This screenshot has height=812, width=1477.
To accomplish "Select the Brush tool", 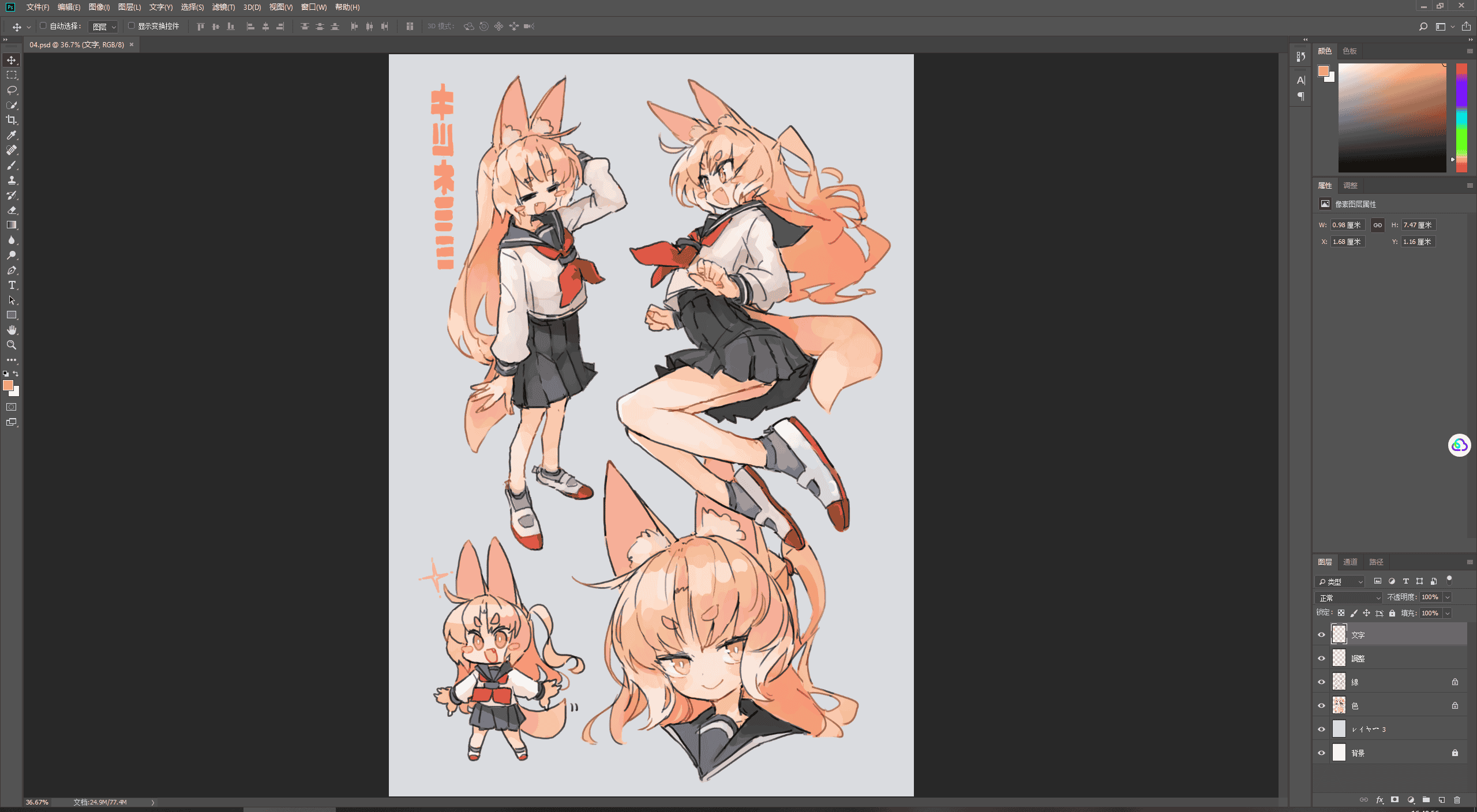I will click(12, 165).
